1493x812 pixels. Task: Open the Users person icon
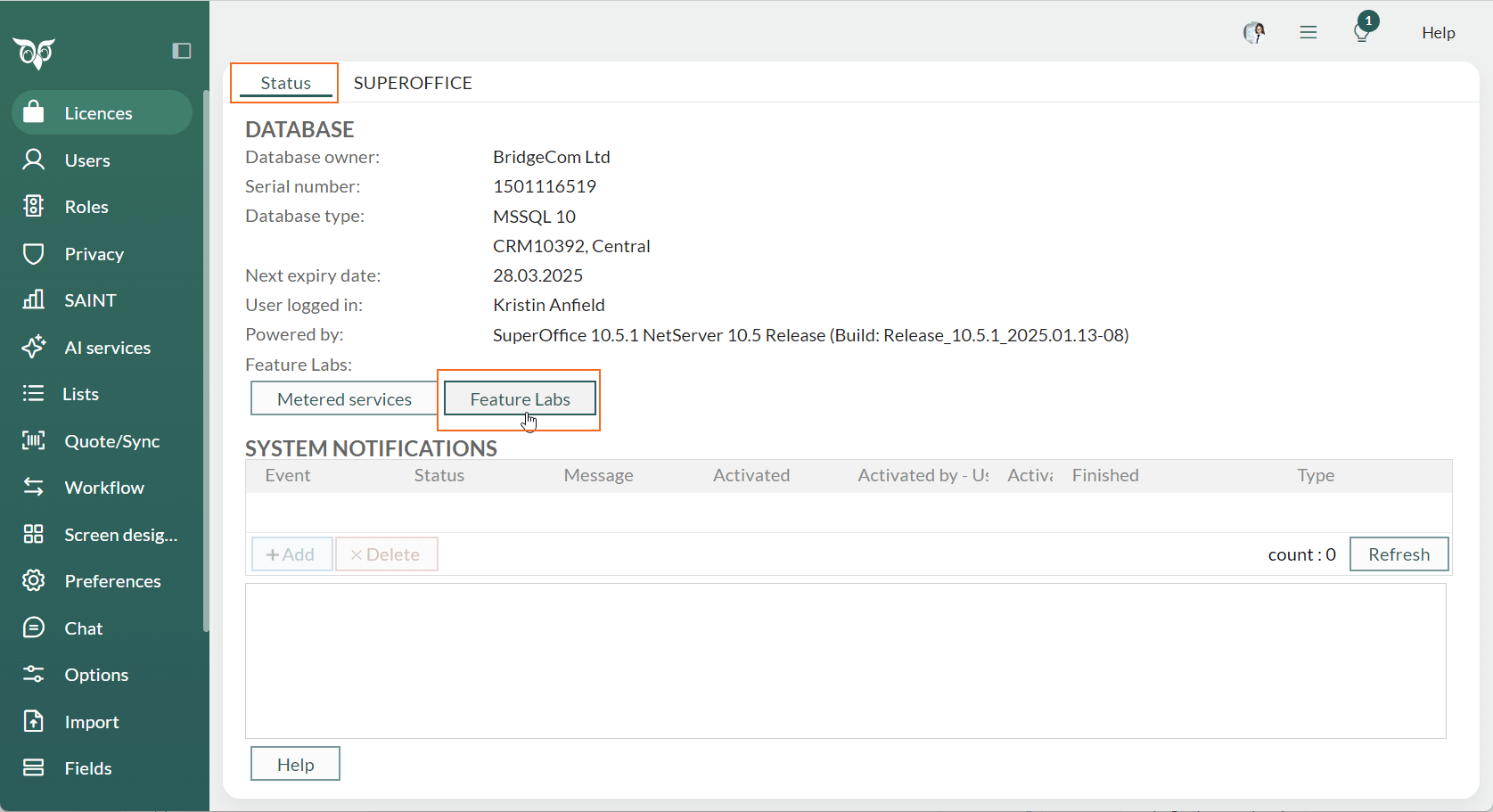click(34, 160)
